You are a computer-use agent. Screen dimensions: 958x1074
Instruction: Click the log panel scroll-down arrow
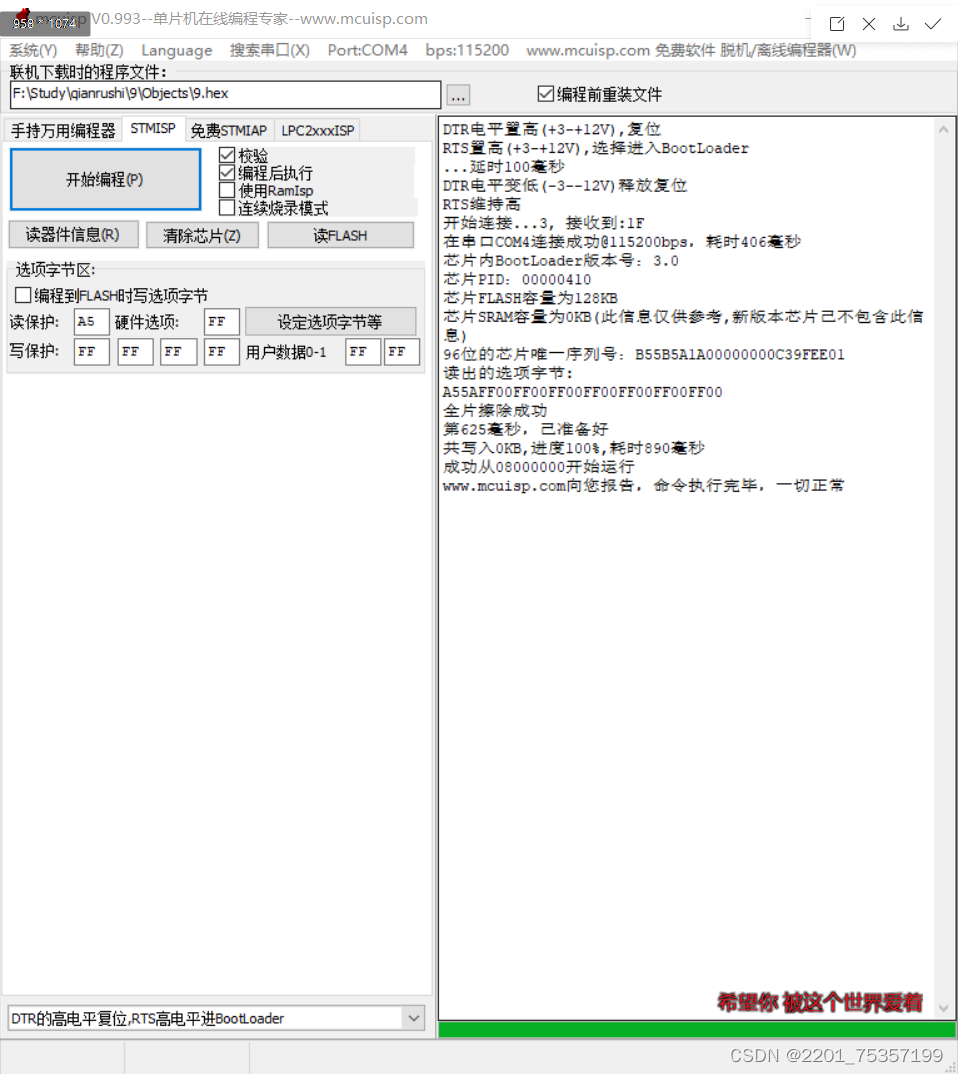point(944,1008)
